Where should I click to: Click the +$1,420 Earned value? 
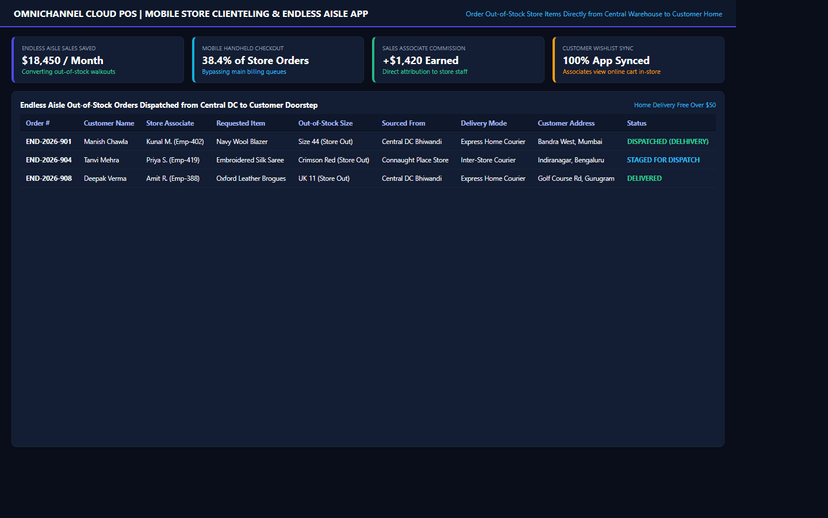420,61
